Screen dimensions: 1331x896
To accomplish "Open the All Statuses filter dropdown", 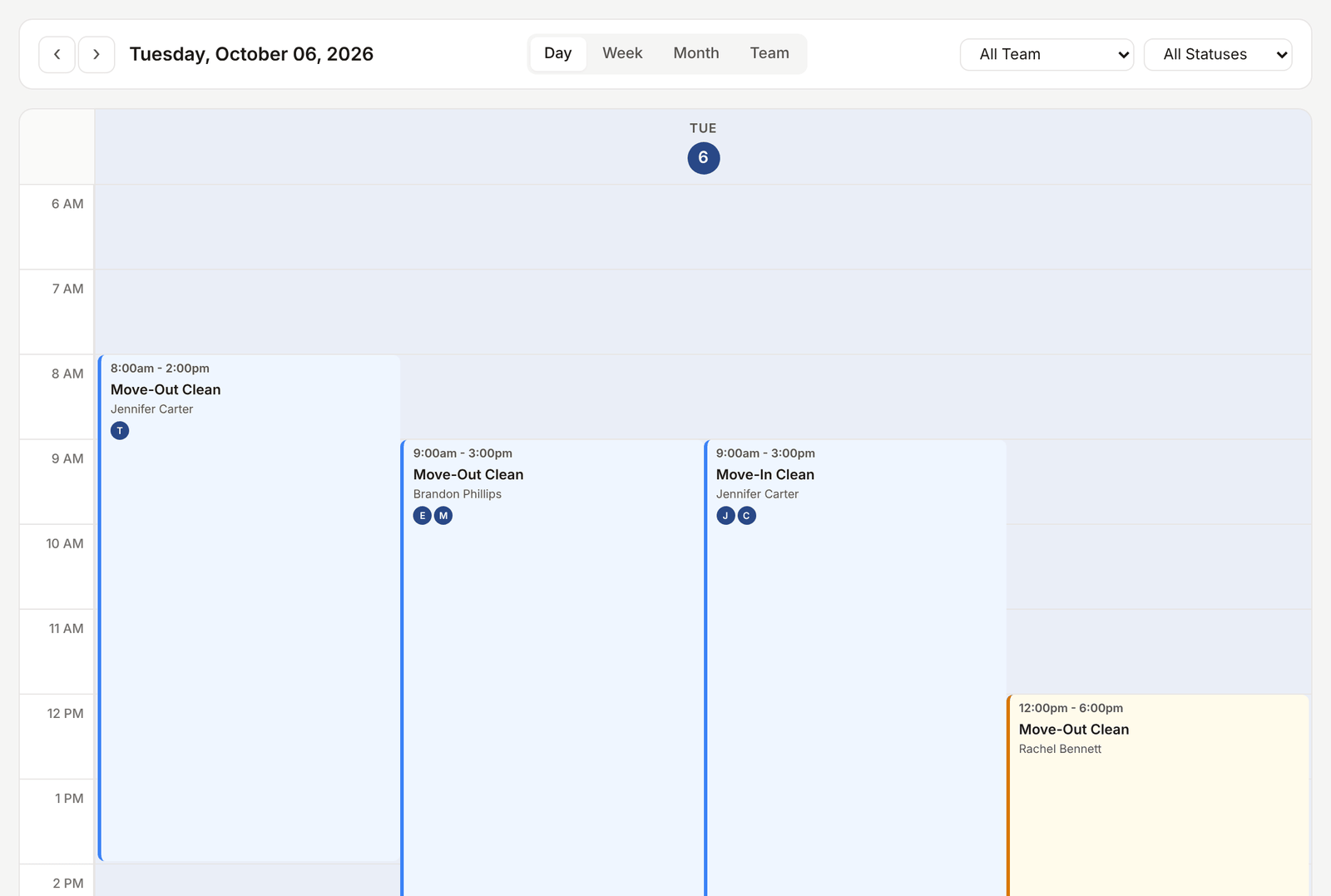I will click(1218, 55).
